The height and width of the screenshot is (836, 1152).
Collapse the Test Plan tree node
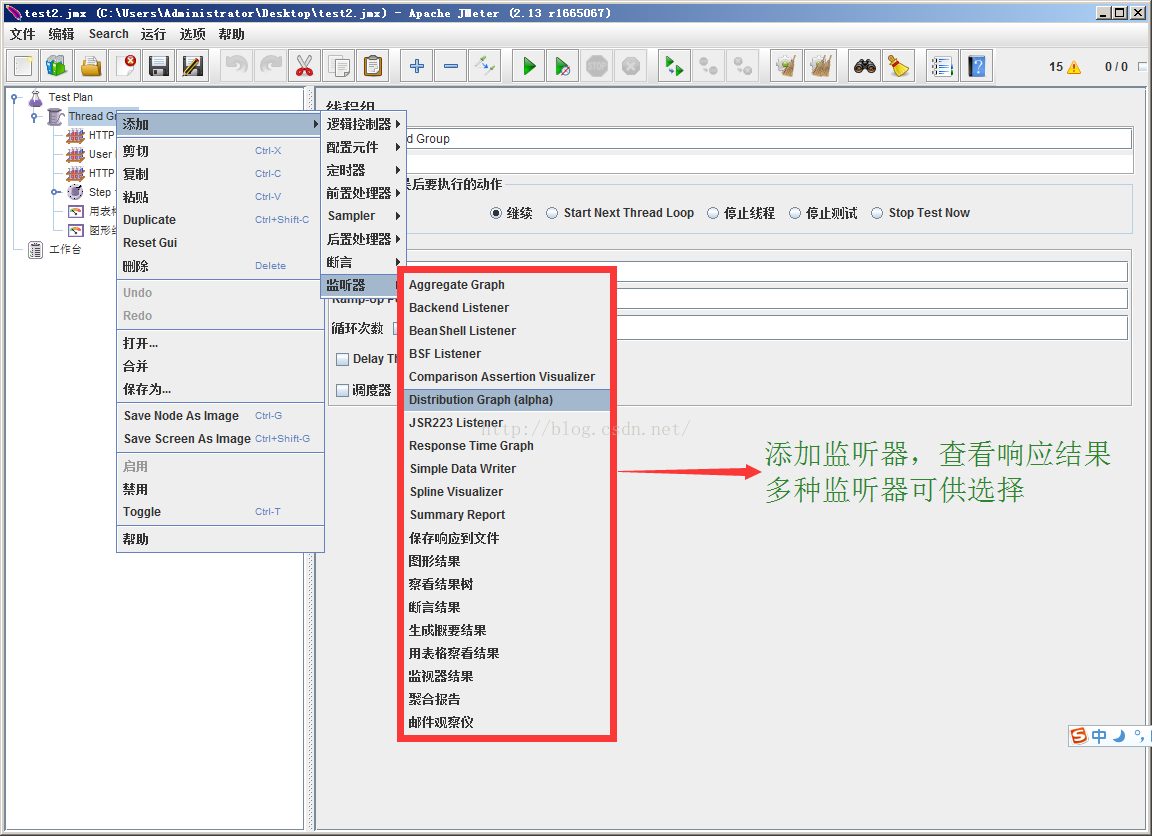click(x=14, y=98)
